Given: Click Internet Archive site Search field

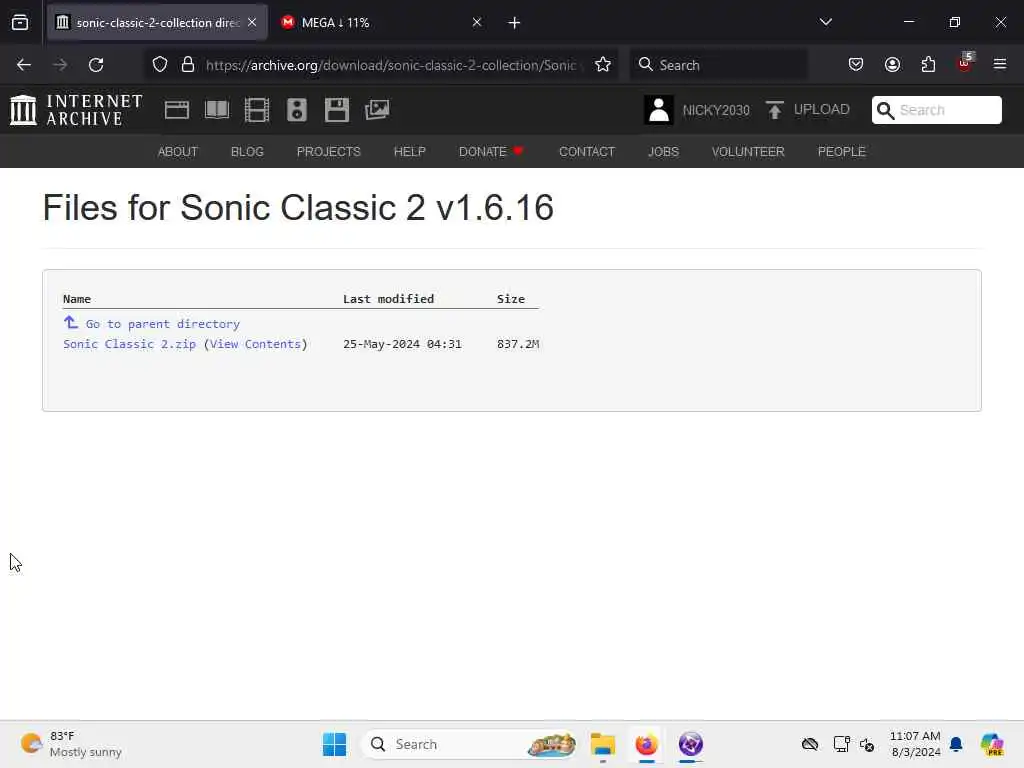Looking at the screenshot, I should tap(936, 110).
